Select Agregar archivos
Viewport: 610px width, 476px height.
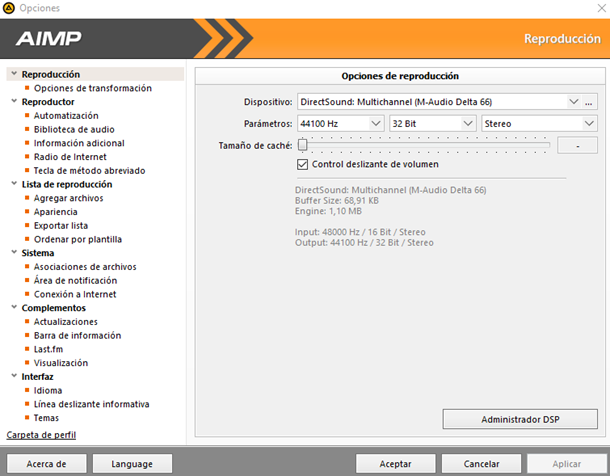68,198
